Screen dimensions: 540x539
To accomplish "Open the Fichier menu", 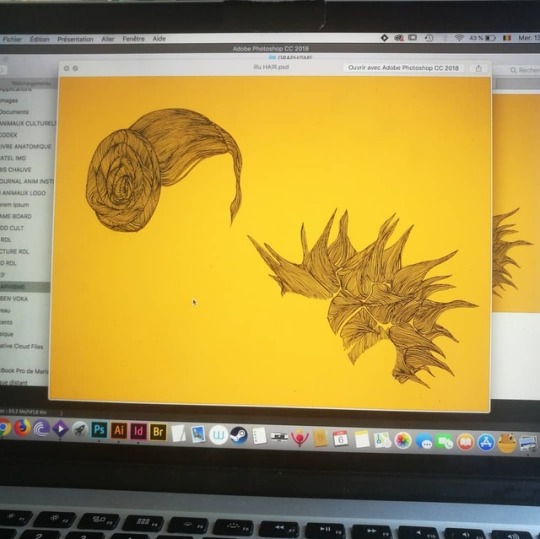I will tap(12, 39).
